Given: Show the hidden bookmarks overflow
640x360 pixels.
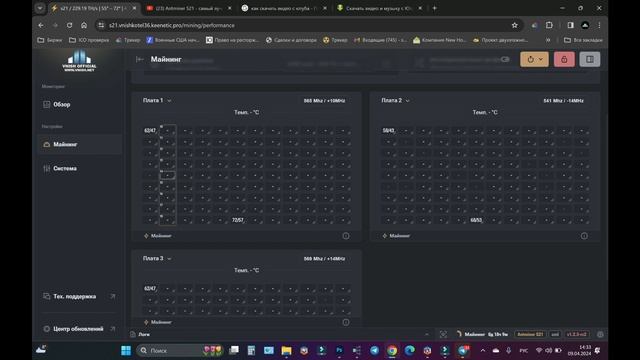Looking at the screenshot, I should [548, 40].
